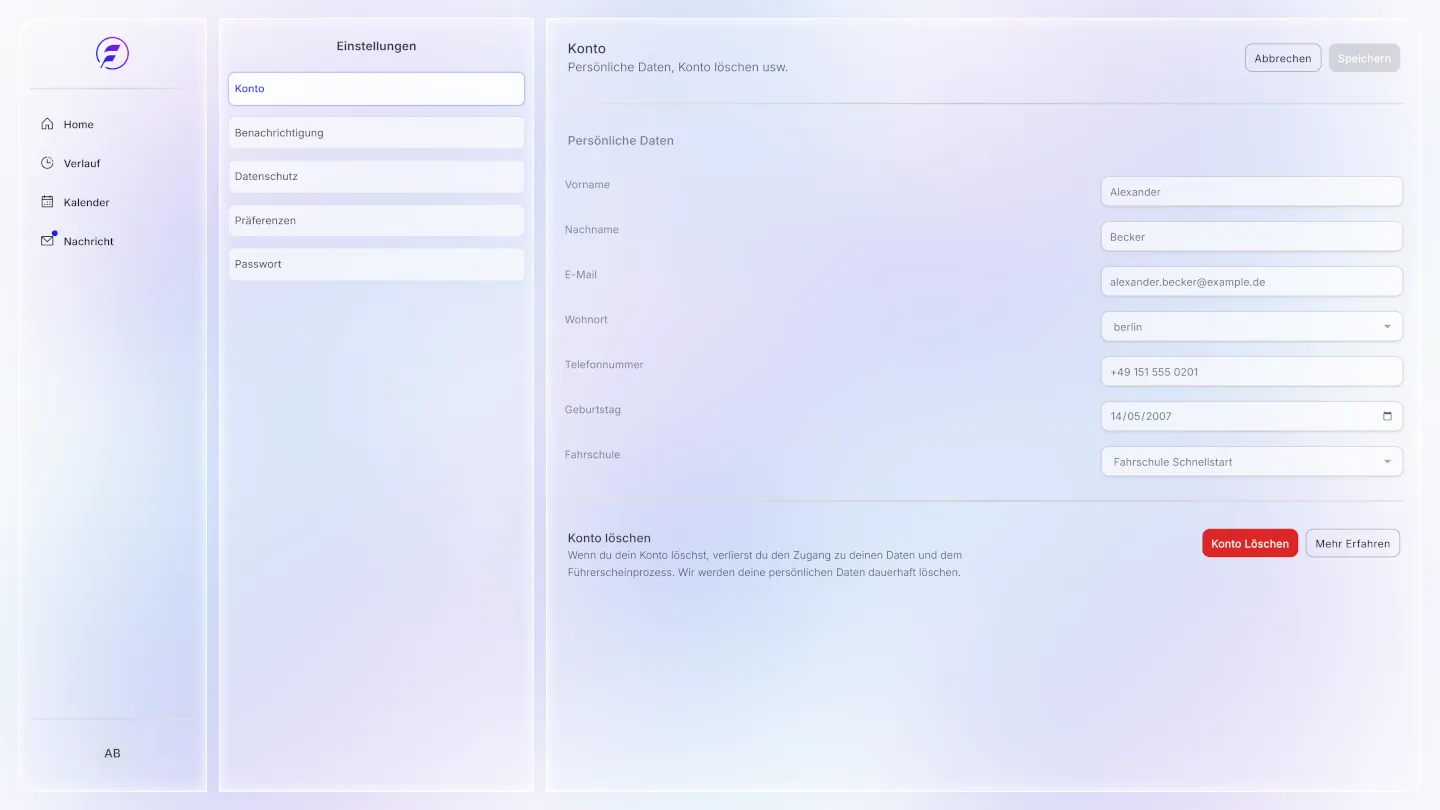The width and height of the screenshot is (1440, 810).
Task: Switch to the Datenschutz settings
Action: coord(376,177)
